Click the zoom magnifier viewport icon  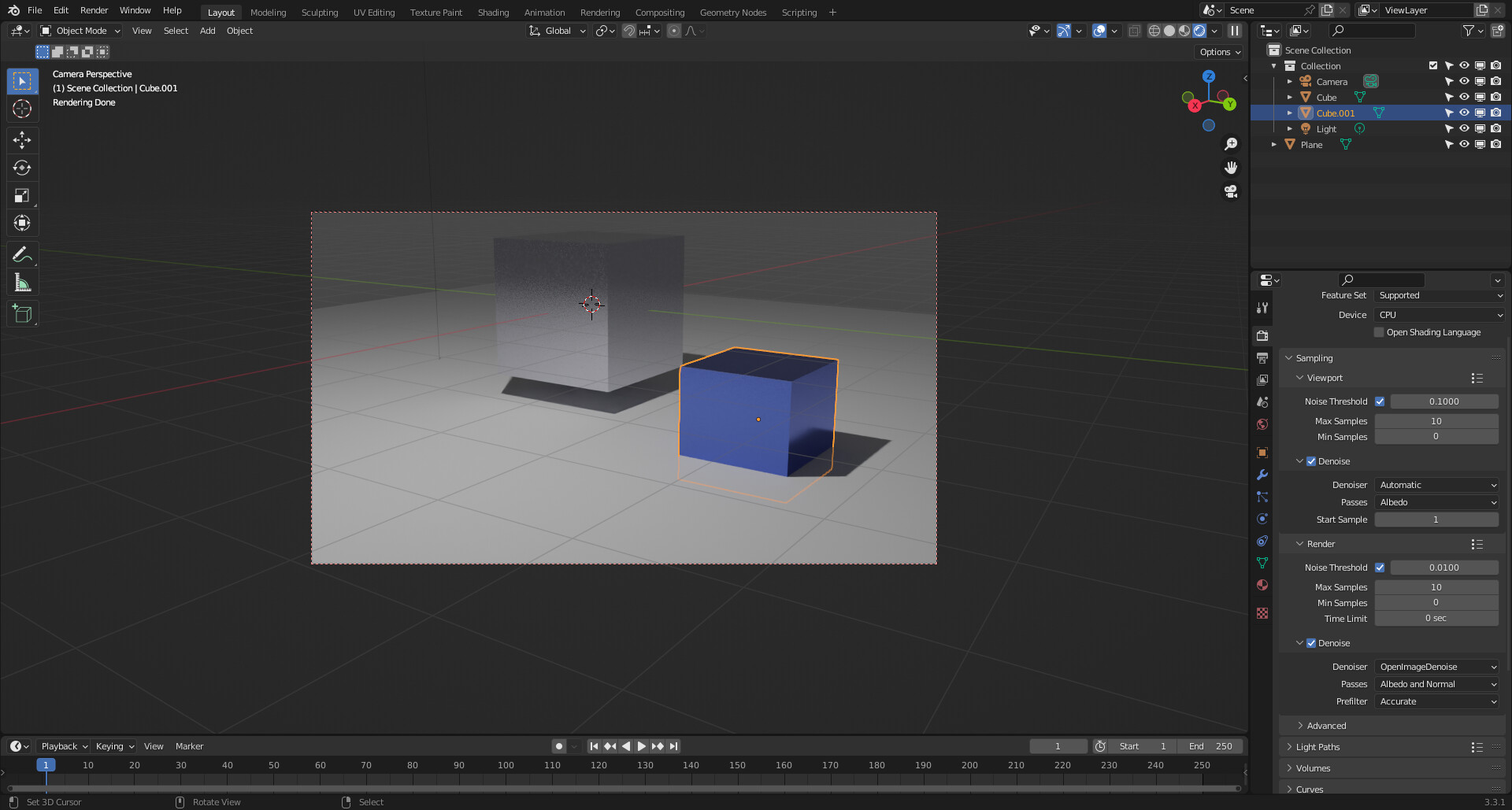tap(1231, 144)
